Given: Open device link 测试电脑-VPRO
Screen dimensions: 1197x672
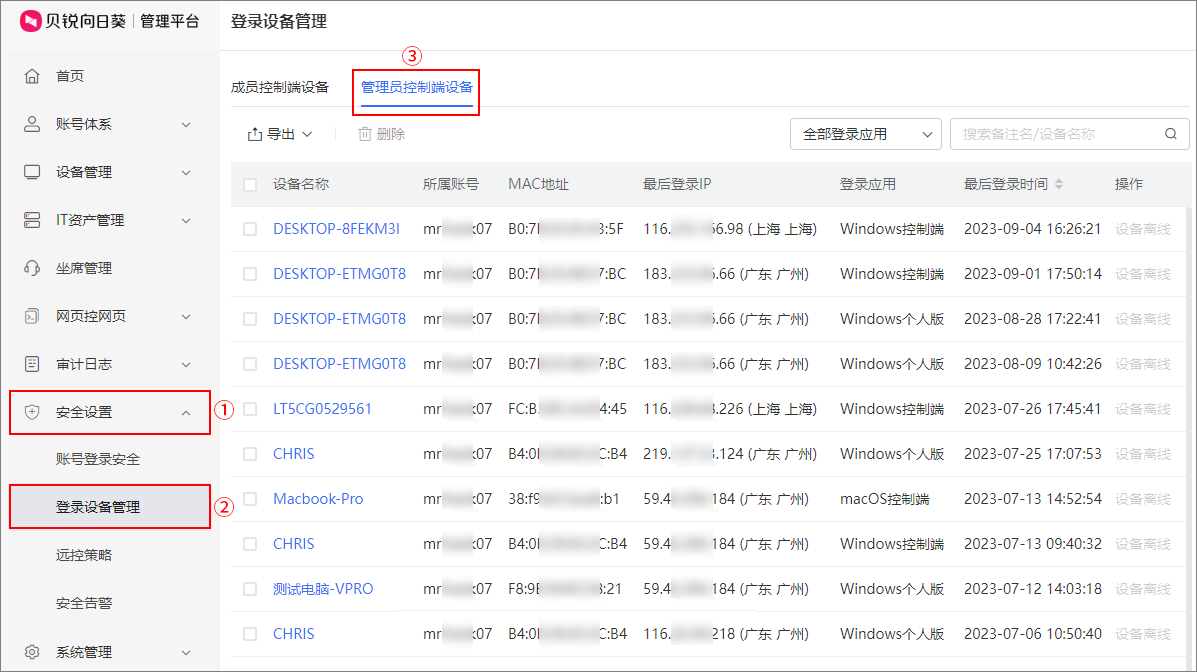Looking at the screenshot, I should coord(323,589).
